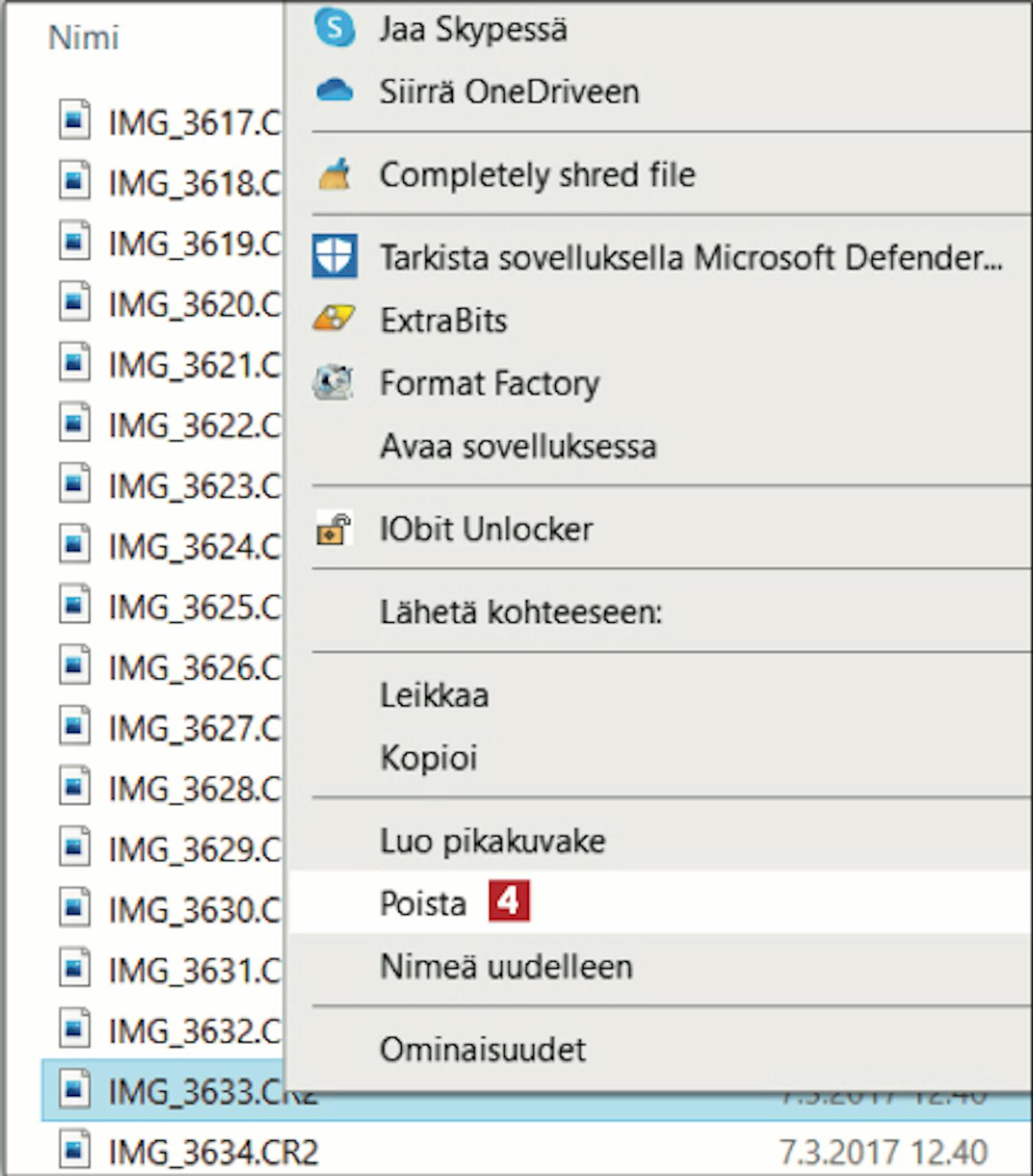Screen dimensions: 1033x1176
Task: Click the IObit Unlocker padlock icon
Action: click(335, 529)
